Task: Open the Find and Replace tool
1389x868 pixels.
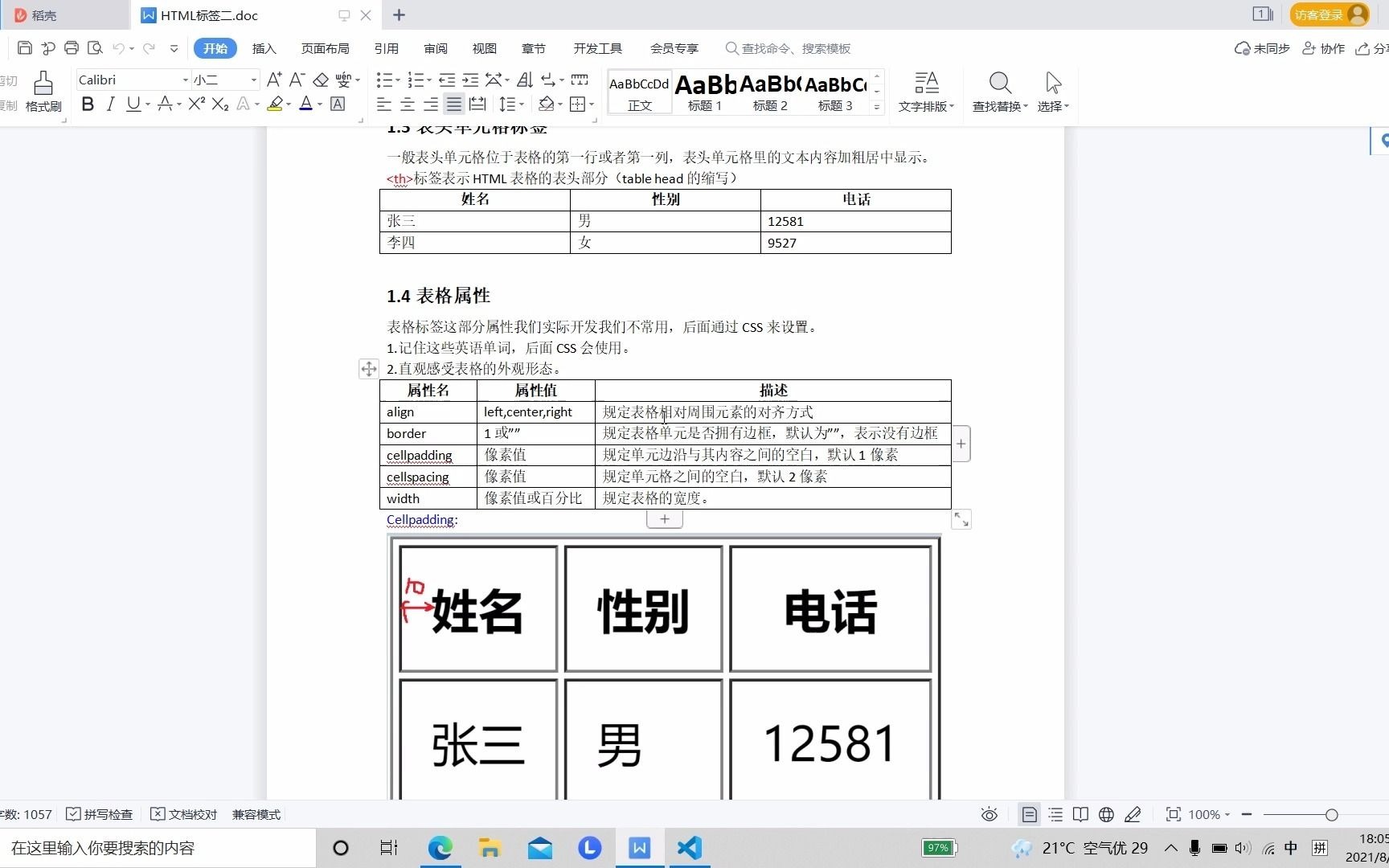Action: click(x=999, y=90)
